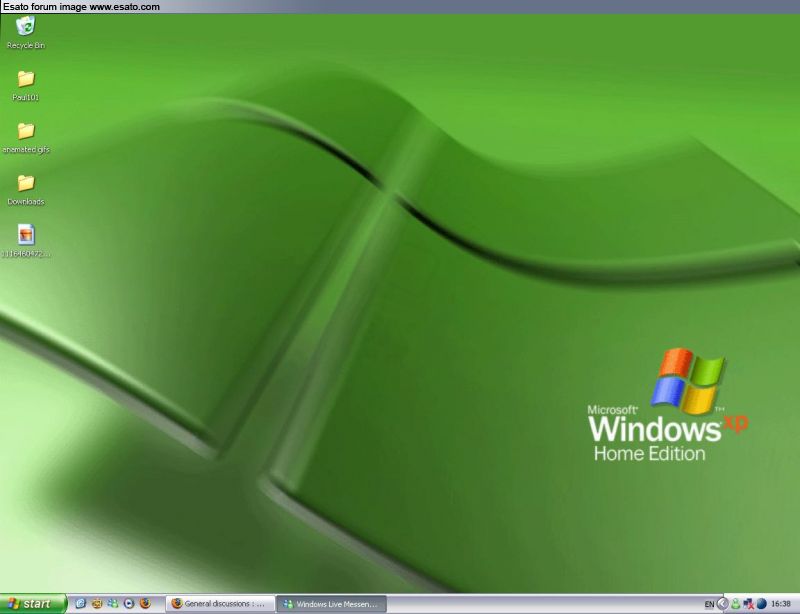Click the Outlook Express Quick Launch icon
Screen dimensions: 800x614
(96, 604)
